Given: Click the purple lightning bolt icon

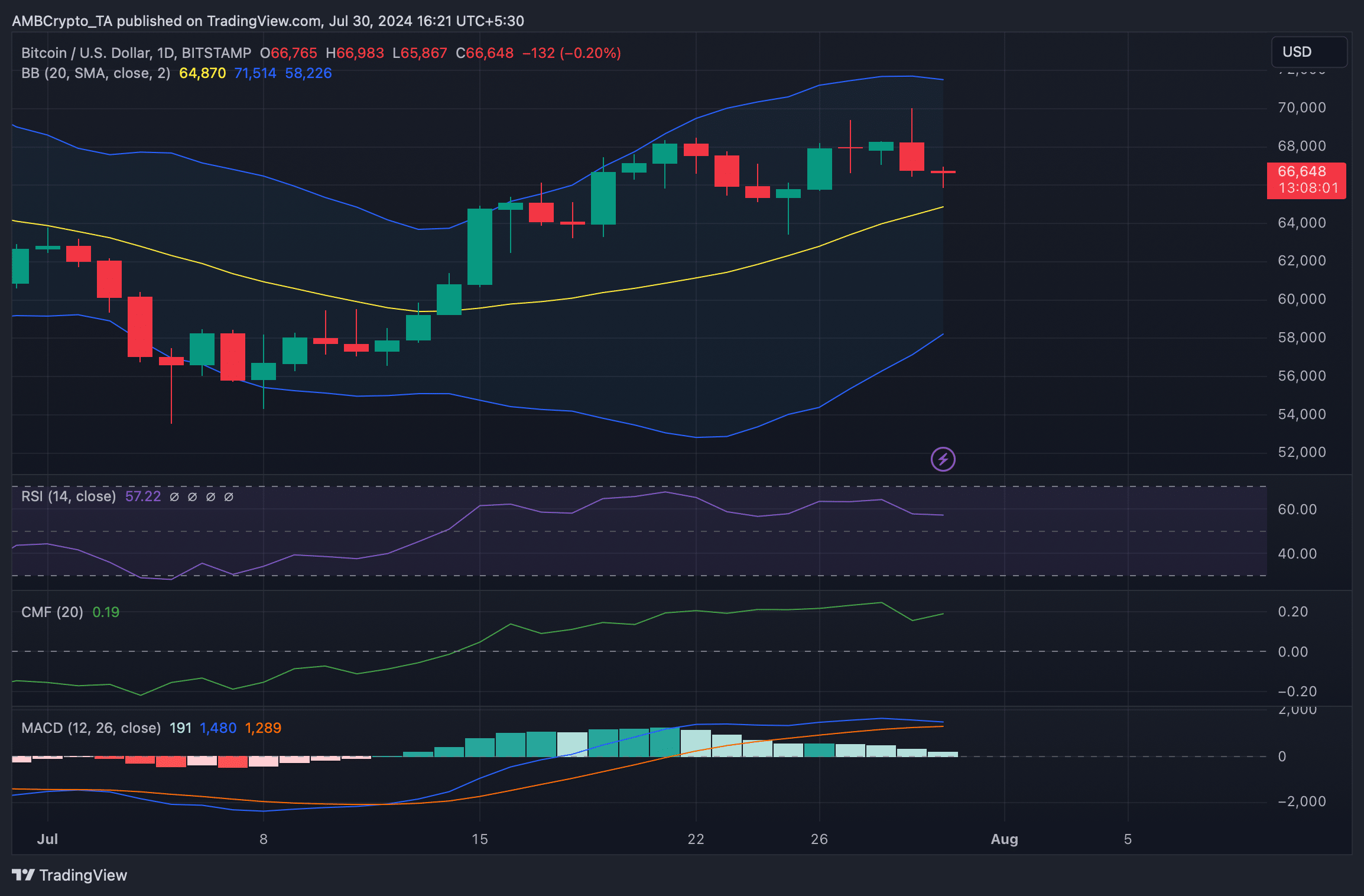Looking at the screenshot, I should (943, 459).
